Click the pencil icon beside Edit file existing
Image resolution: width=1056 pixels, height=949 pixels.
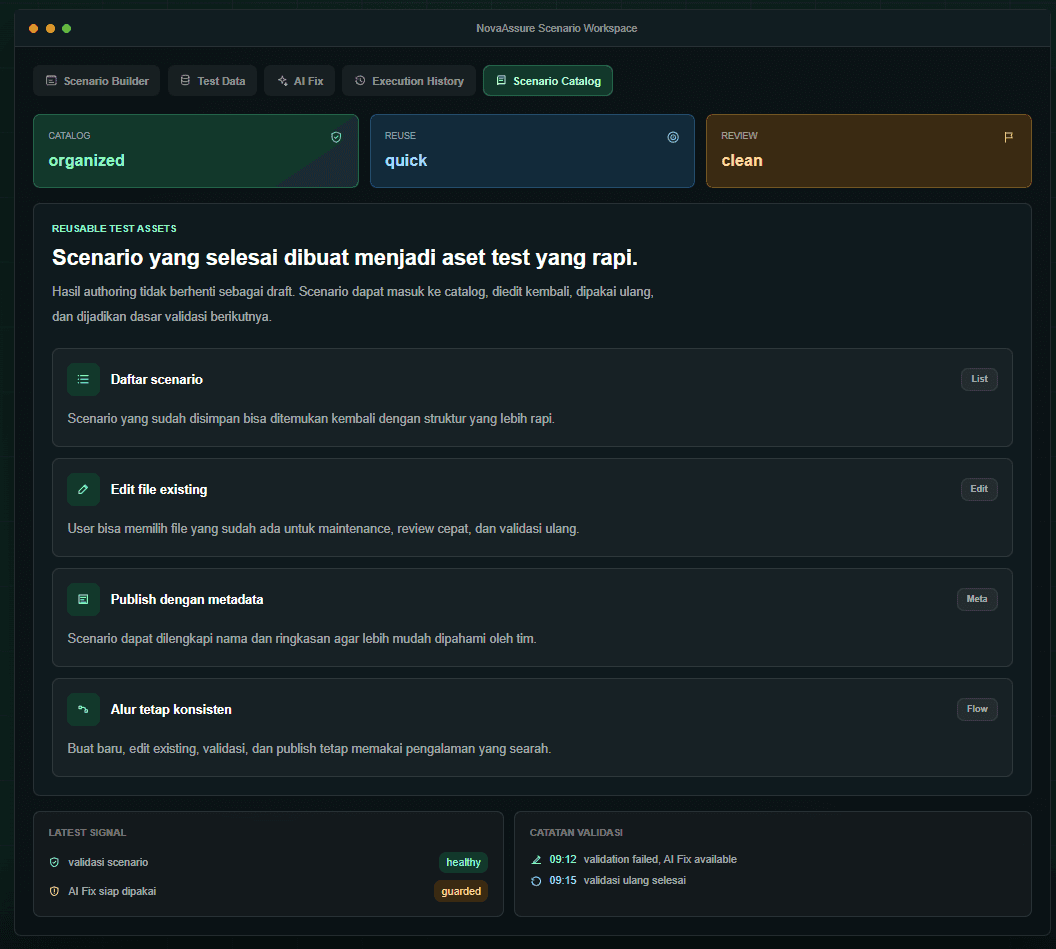(x=84, y=489)
